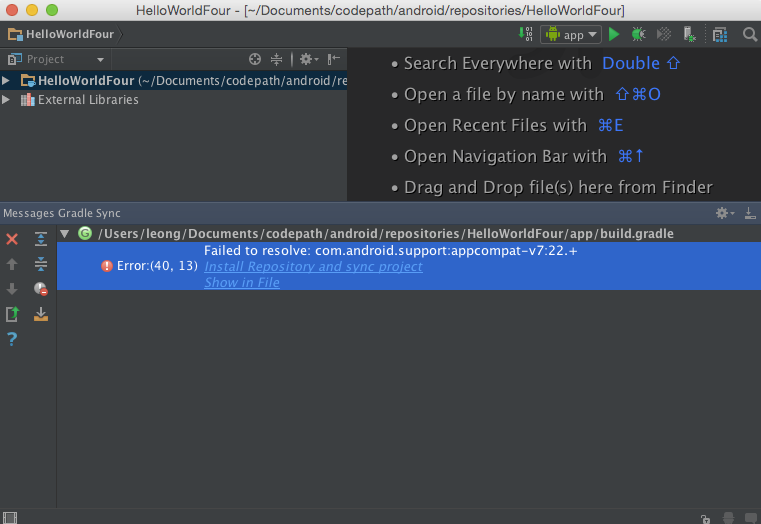Click Expand All messages icon
The image size is (761, 524).
pyautogui.click(x=41, y=239)
